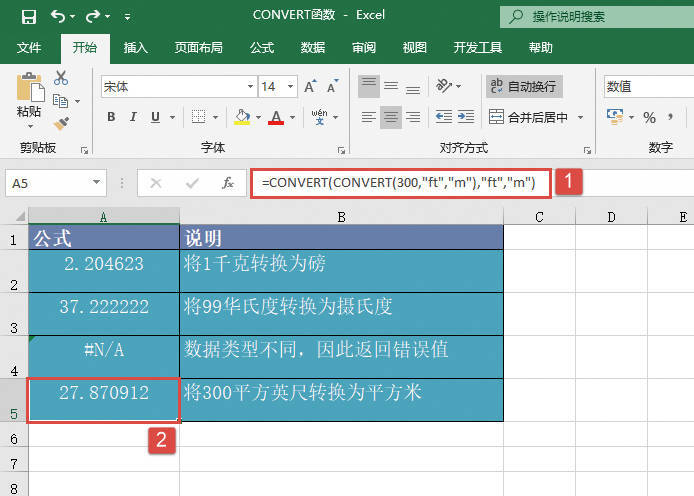Select cell A3 containing 37.222222

[104, 307]
